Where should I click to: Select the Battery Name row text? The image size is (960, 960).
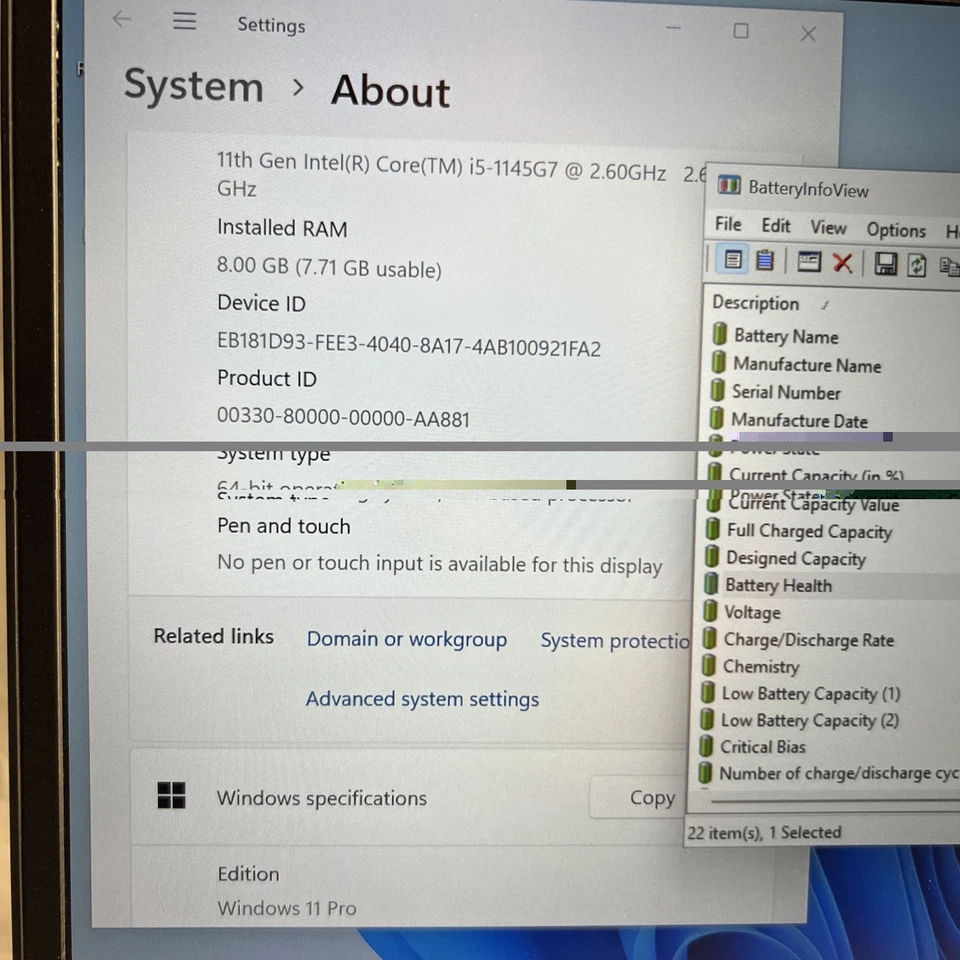(786, 336)
